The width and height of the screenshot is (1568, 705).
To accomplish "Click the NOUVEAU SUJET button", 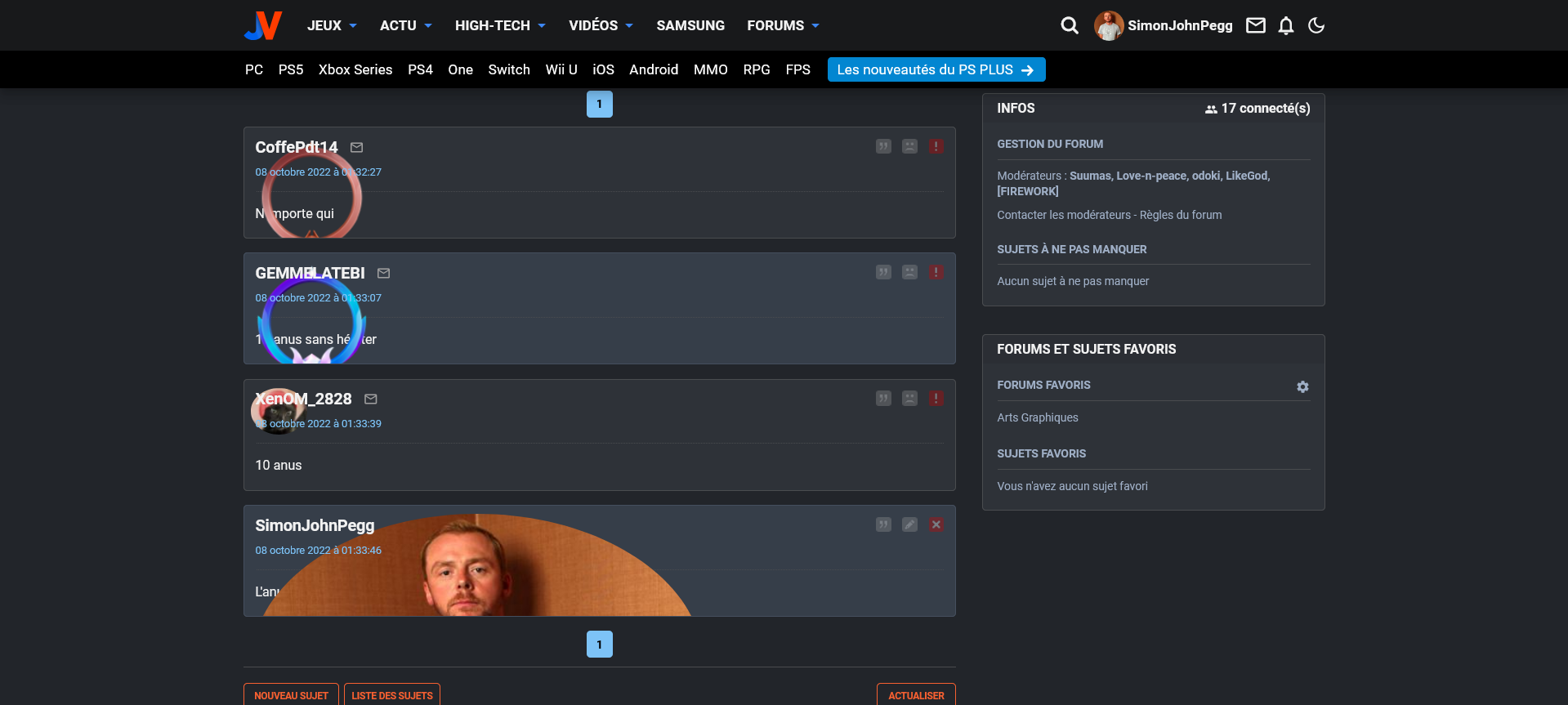I will 291,695.
